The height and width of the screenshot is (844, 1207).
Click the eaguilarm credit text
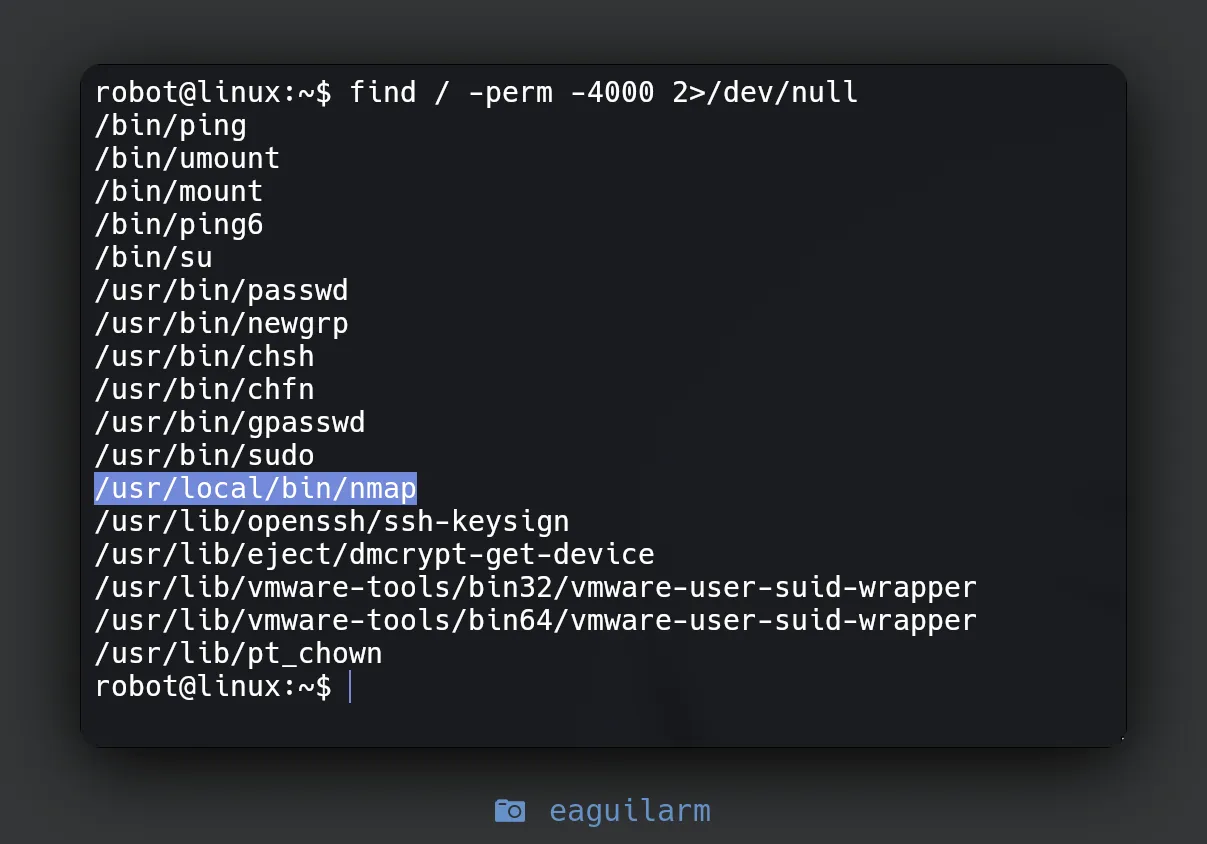pyautogui.click(x=629, y=810)
